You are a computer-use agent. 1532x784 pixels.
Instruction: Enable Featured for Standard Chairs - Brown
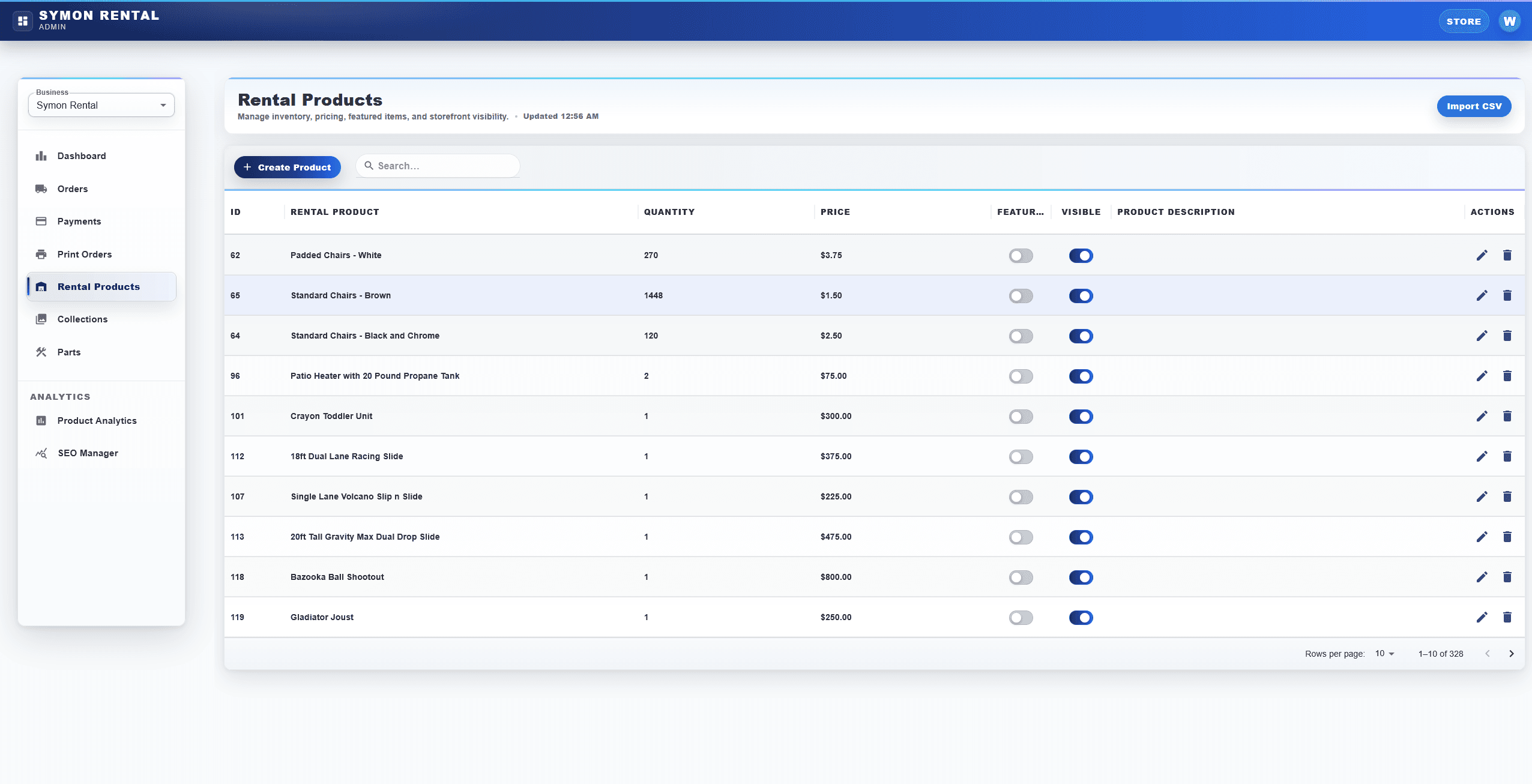[x=1020, y=295]
